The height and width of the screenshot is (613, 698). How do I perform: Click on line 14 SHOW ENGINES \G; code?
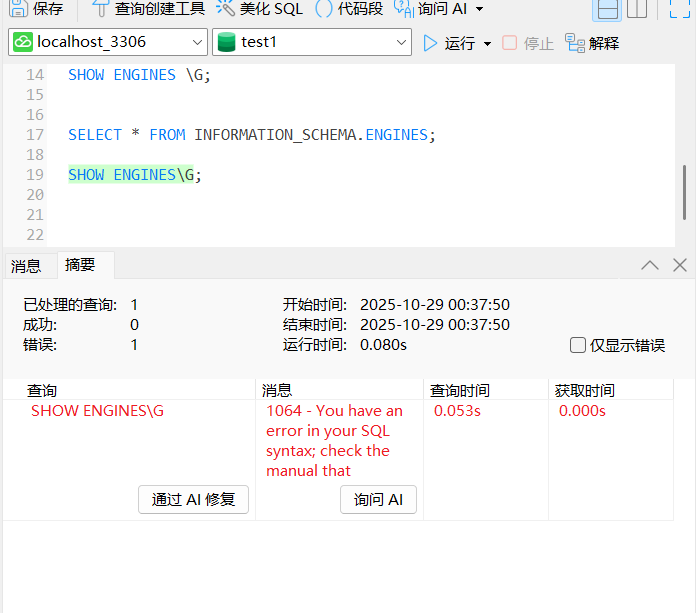click(x=139, y=75)
